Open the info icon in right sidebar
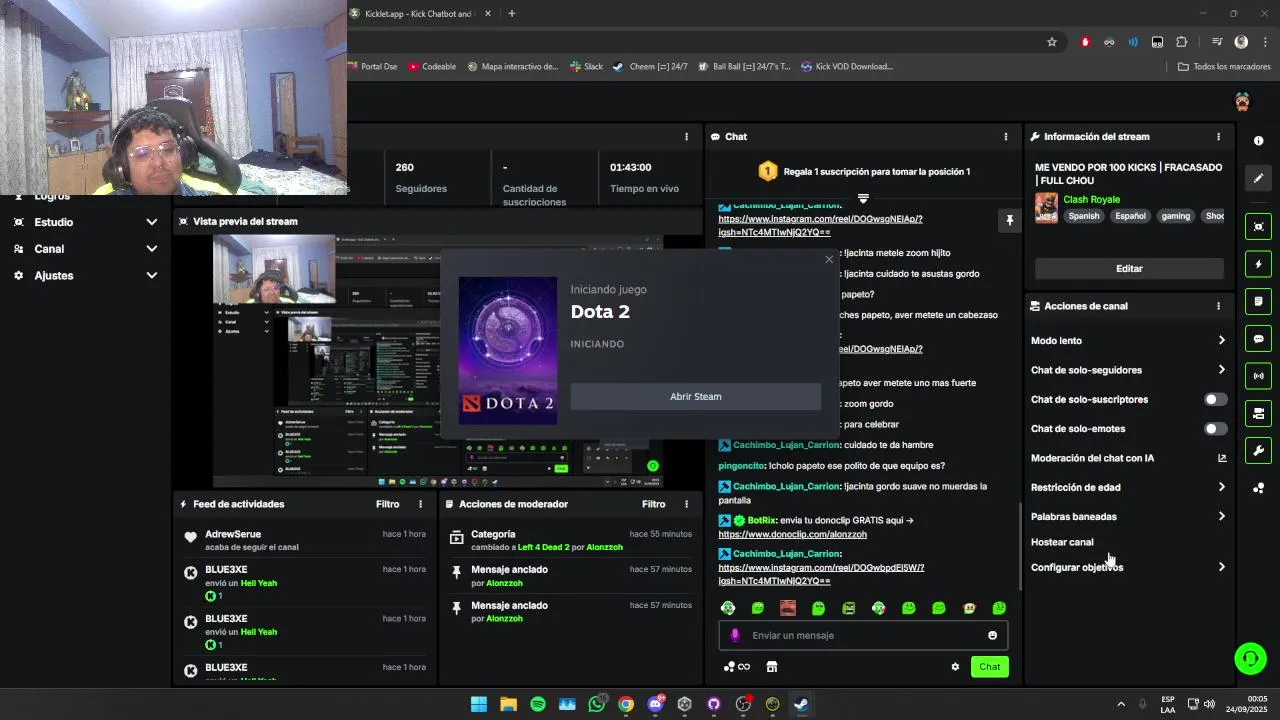This screenshot has width=1280, height=720. [x=1258, y=141]
